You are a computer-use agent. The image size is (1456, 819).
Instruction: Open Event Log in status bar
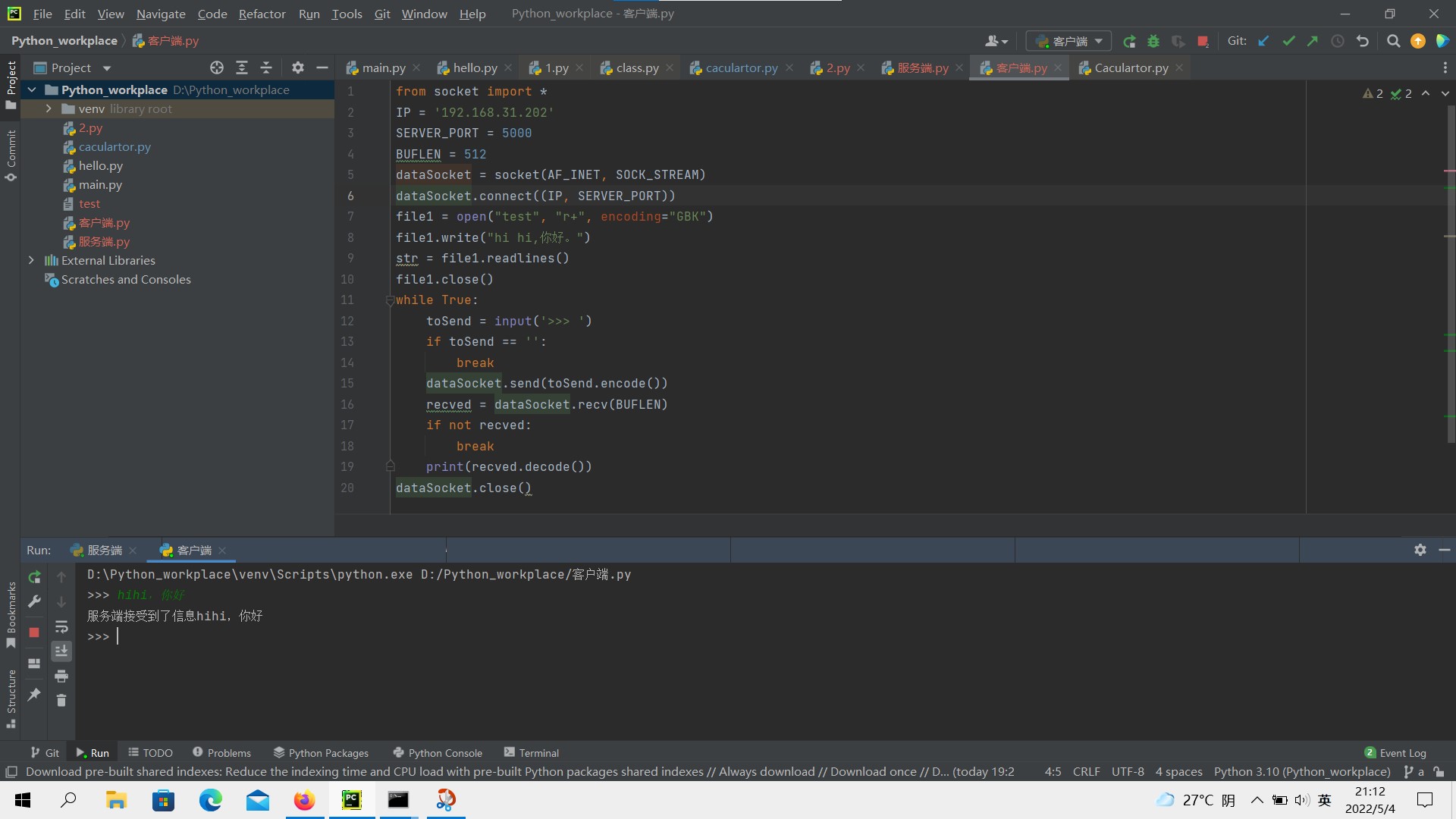pyautogui.click(x=1395, y=752)
